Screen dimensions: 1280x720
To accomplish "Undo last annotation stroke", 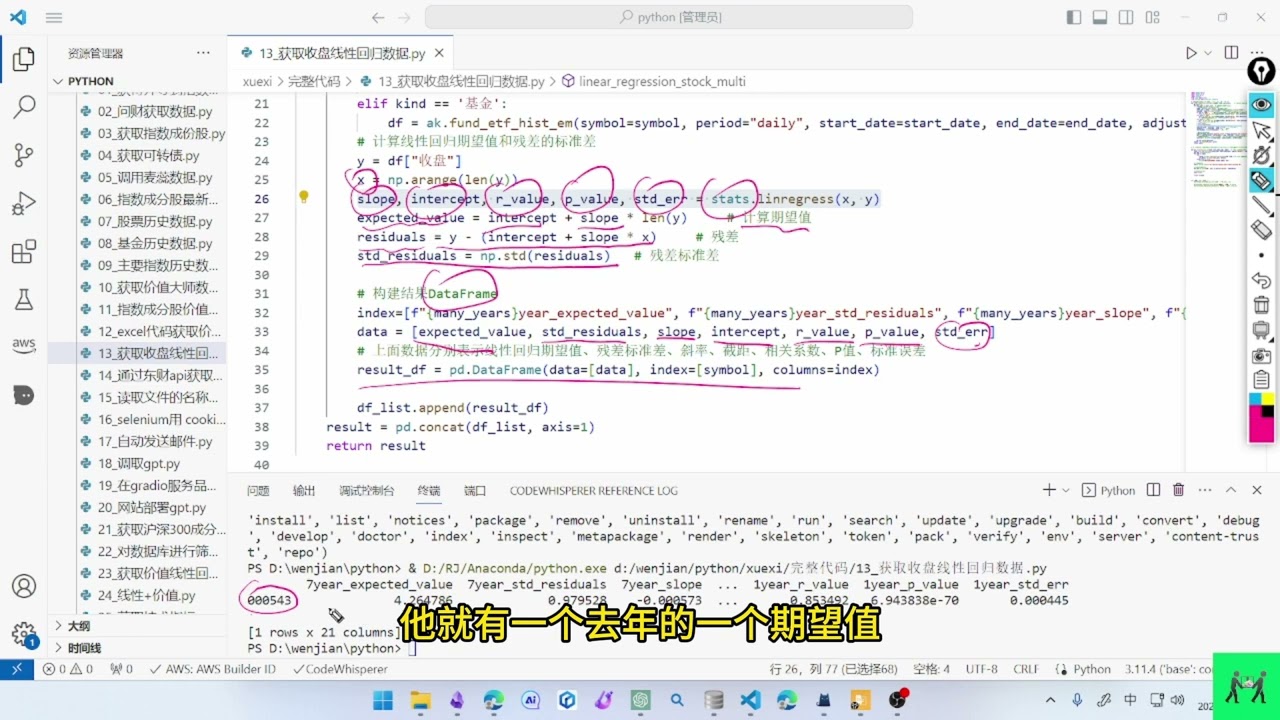I will point(1262,281).
